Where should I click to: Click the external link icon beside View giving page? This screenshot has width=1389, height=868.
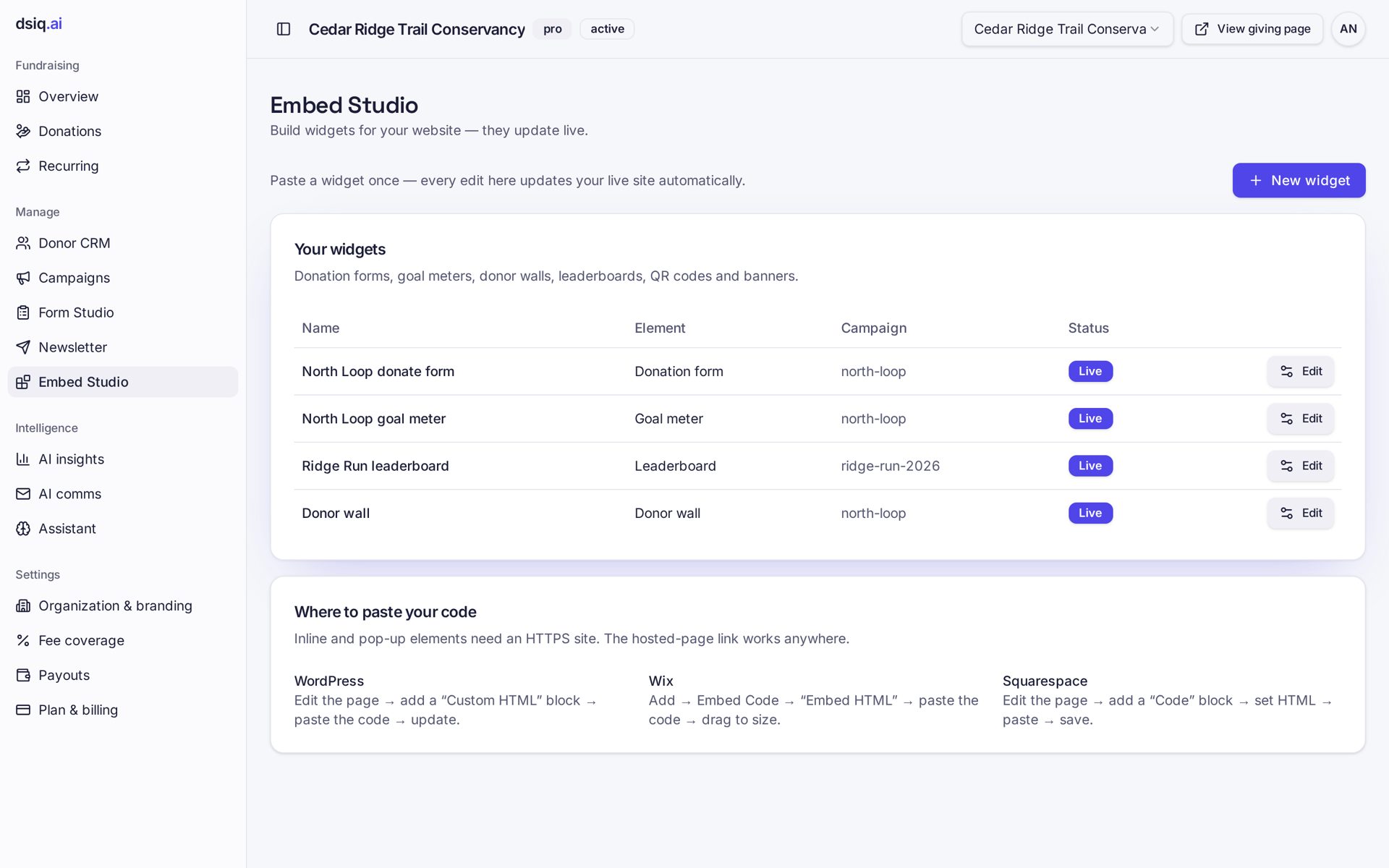coord(1202,29)
